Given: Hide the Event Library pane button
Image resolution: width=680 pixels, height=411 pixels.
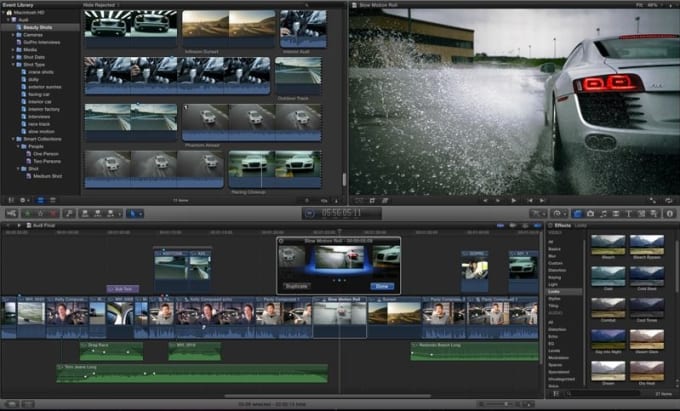Looking at the screenshot, I should coord(11,200).
